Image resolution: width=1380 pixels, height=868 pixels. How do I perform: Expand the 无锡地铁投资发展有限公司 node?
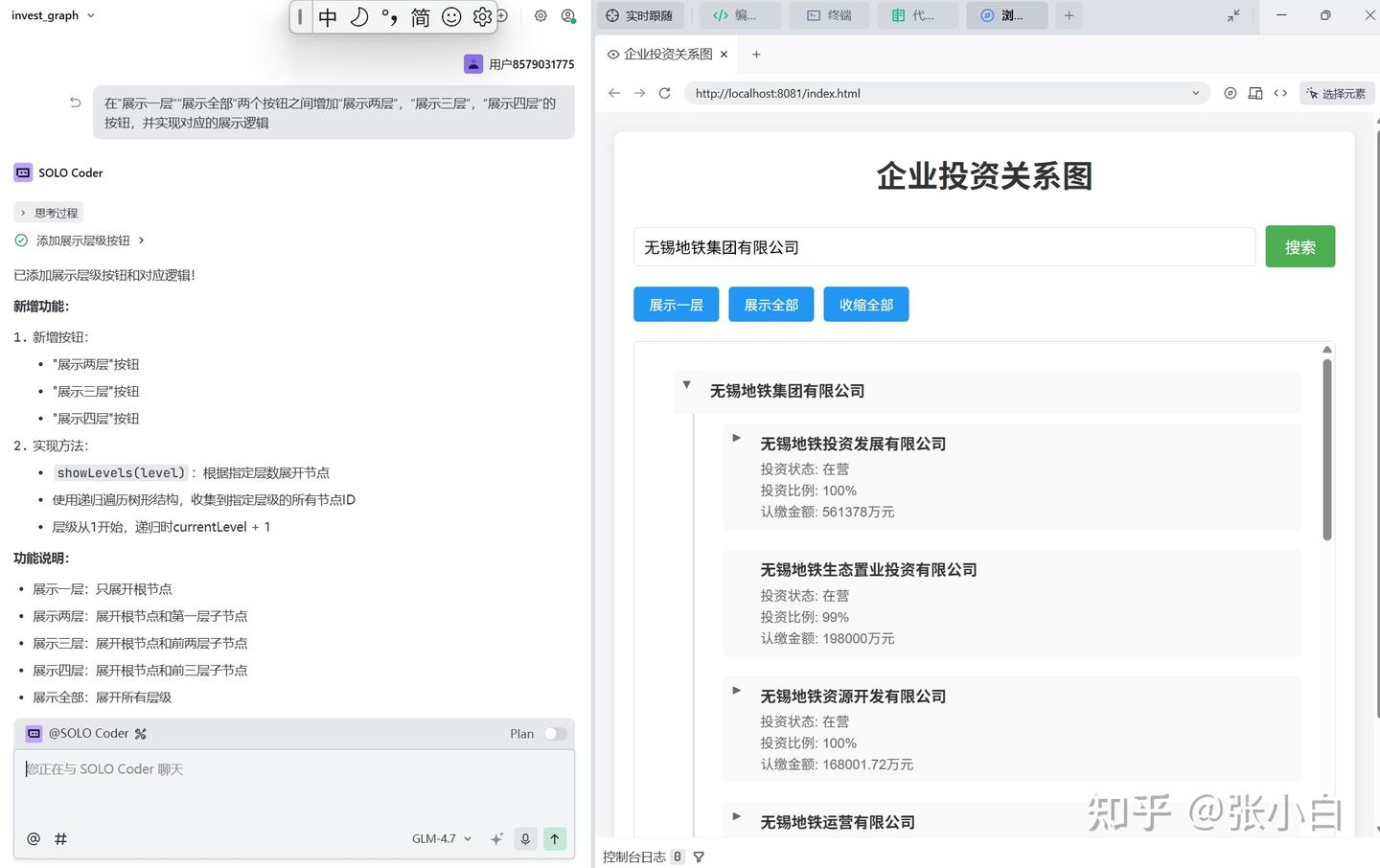tap(736, 438)
